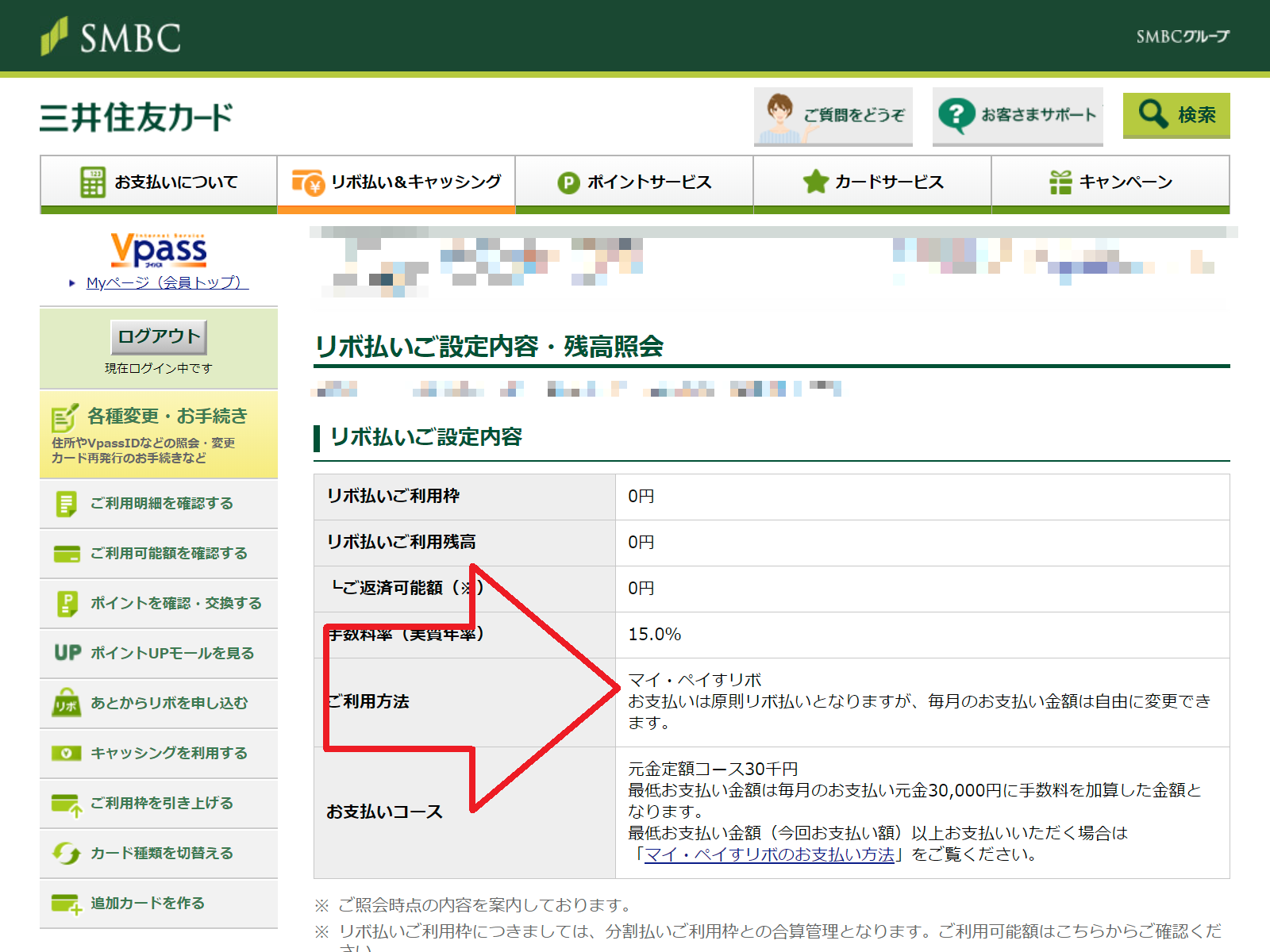
Task: Click the 検索 search button
Action: tap(1176, 115)
